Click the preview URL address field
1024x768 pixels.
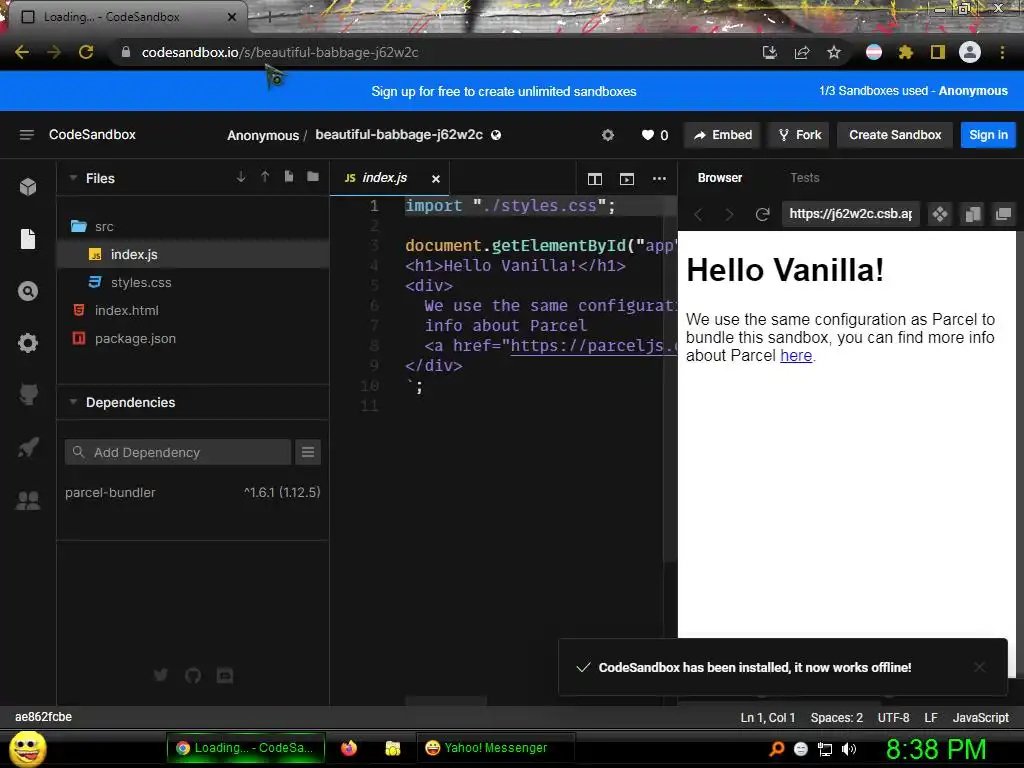(851, 214)
